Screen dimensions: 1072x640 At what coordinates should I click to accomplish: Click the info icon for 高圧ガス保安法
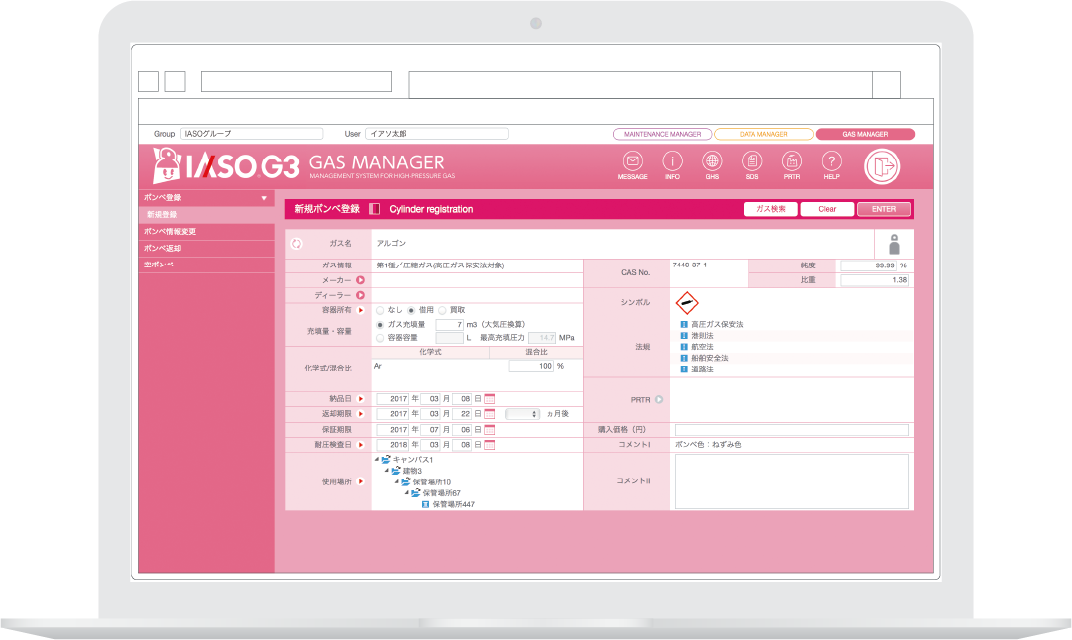pyautogui.click(x=684, y=324)
